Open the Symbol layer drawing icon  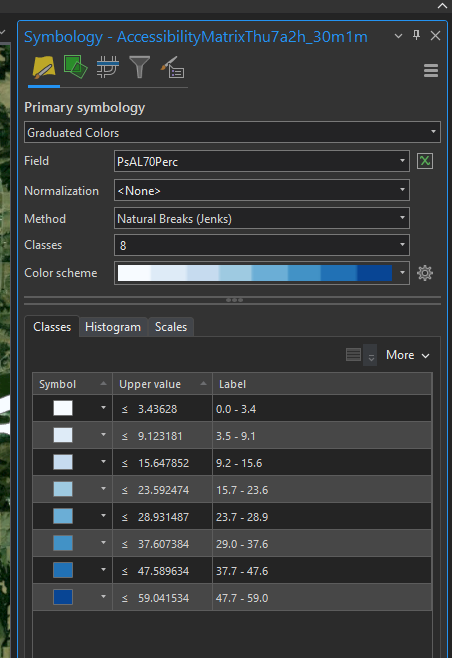(108, 67)
